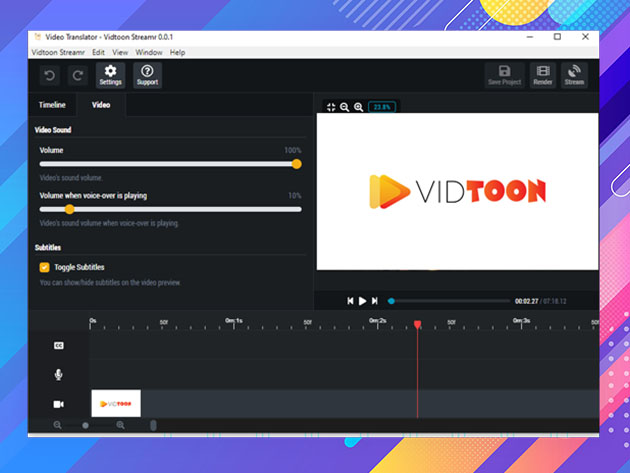Open the Support help button

point(147,75)
